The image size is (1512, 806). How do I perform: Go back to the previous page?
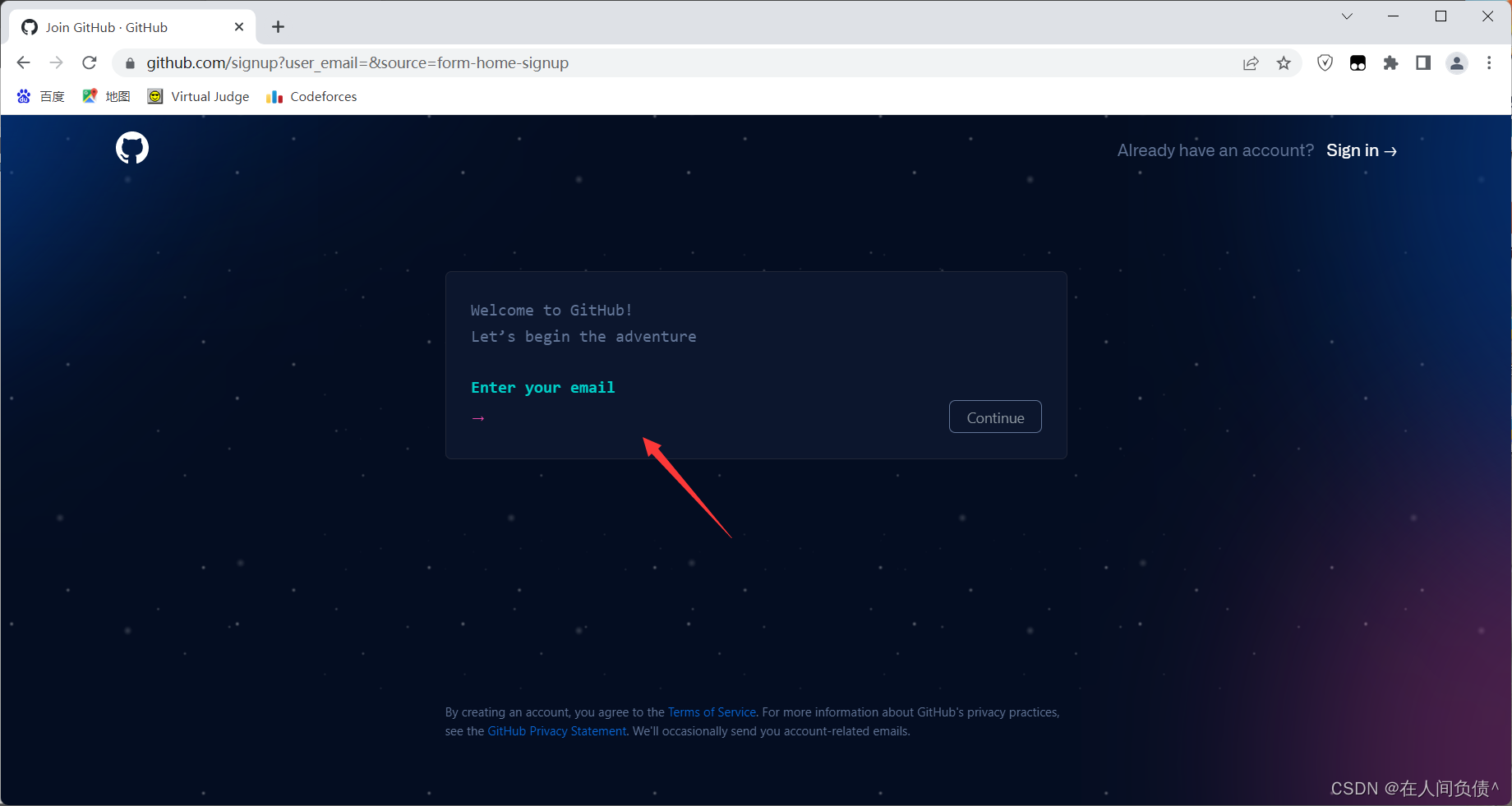tap(23, 62)
